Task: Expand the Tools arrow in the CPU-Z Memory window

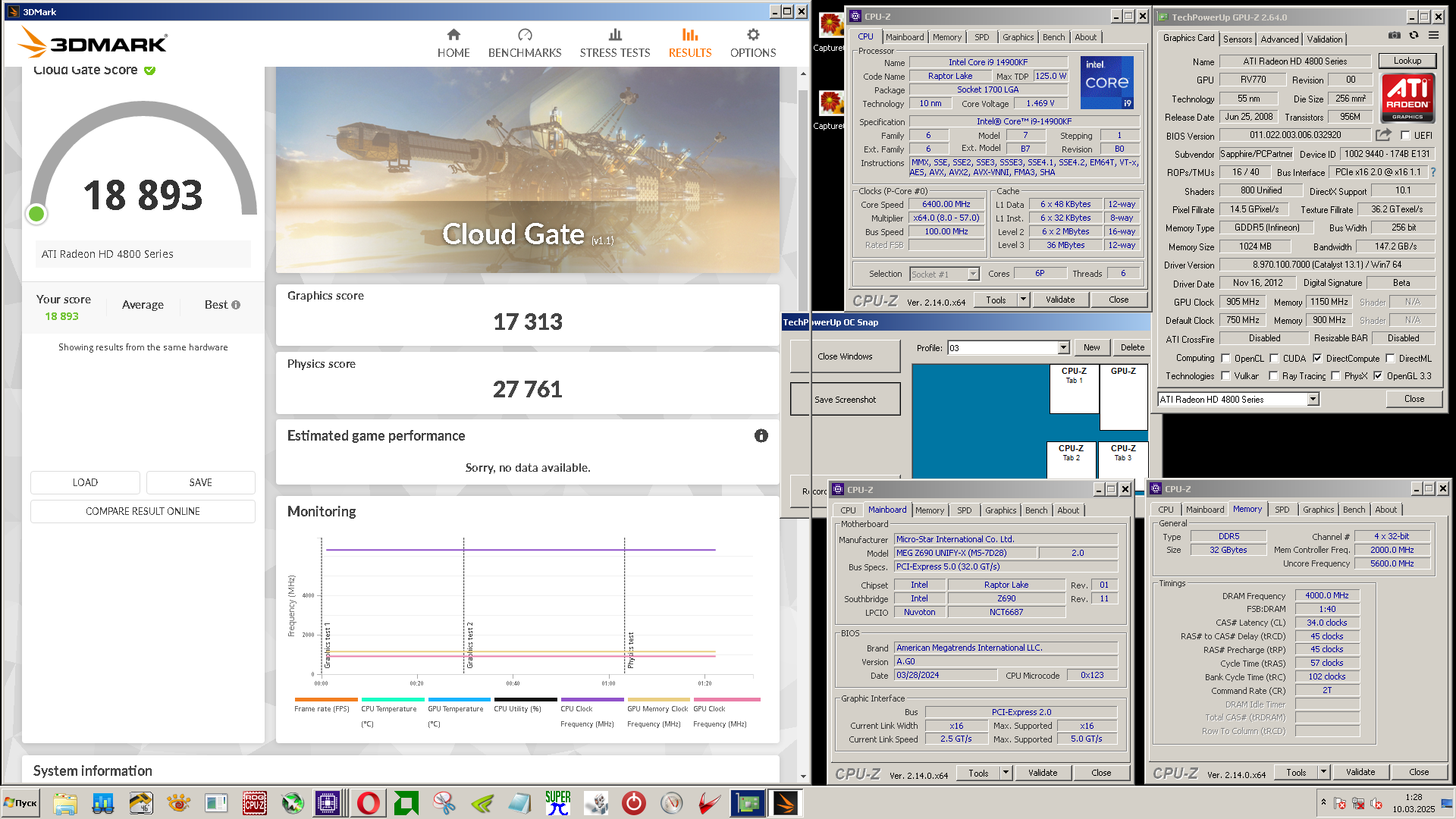Action: 1323,773
